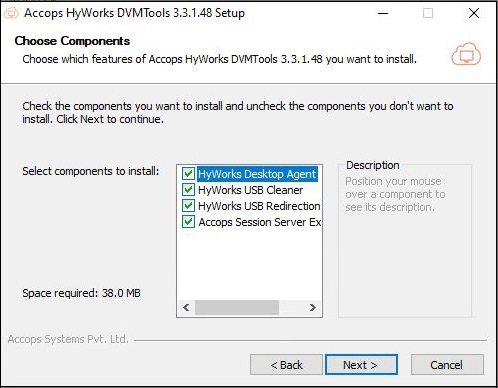Click the Accops cloud logo in header
The width and height of the screenshot is (498, 388).
(466, 54)
